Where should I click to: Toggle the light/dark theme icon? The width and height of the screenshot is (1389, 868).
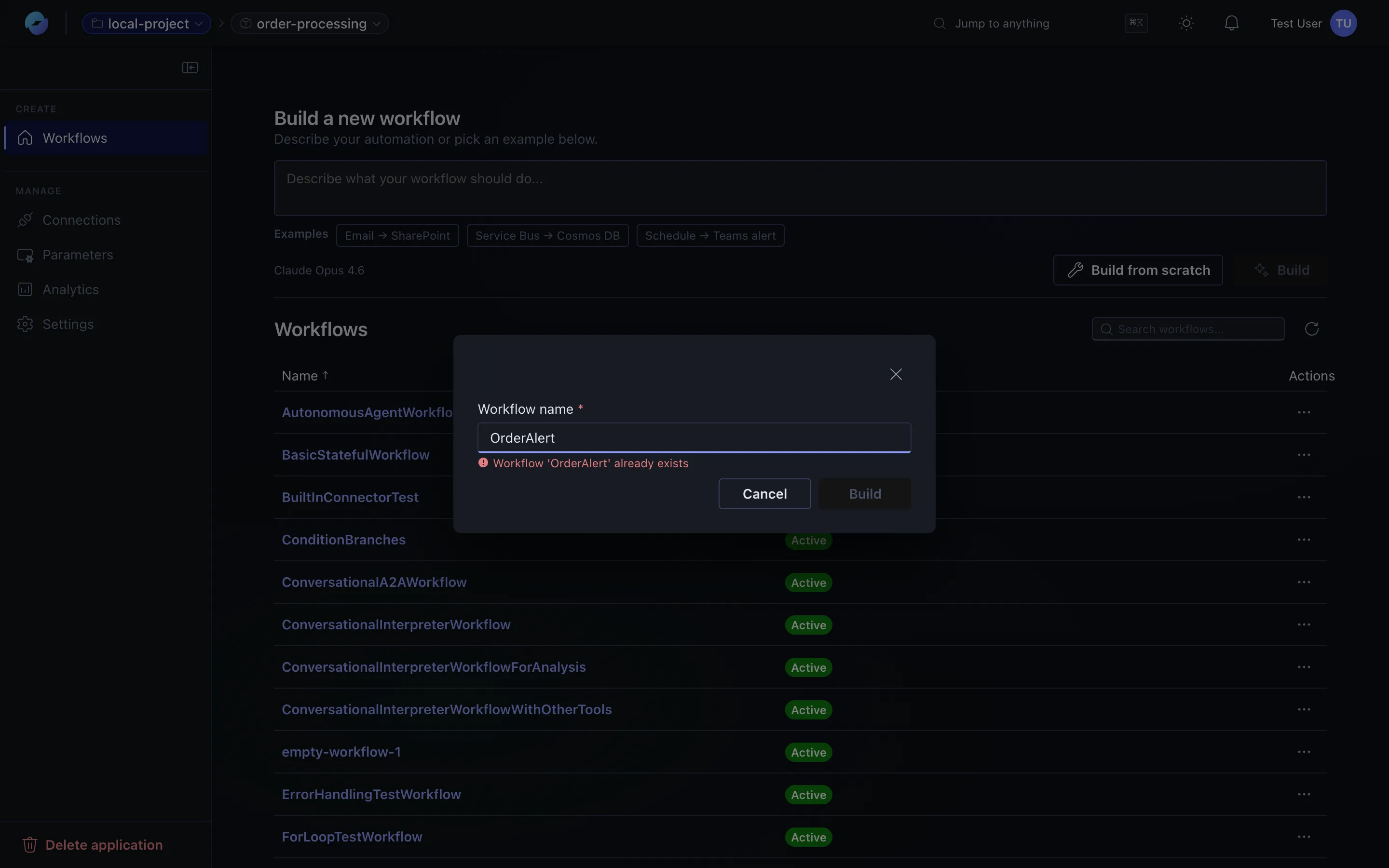point(1186,24)
